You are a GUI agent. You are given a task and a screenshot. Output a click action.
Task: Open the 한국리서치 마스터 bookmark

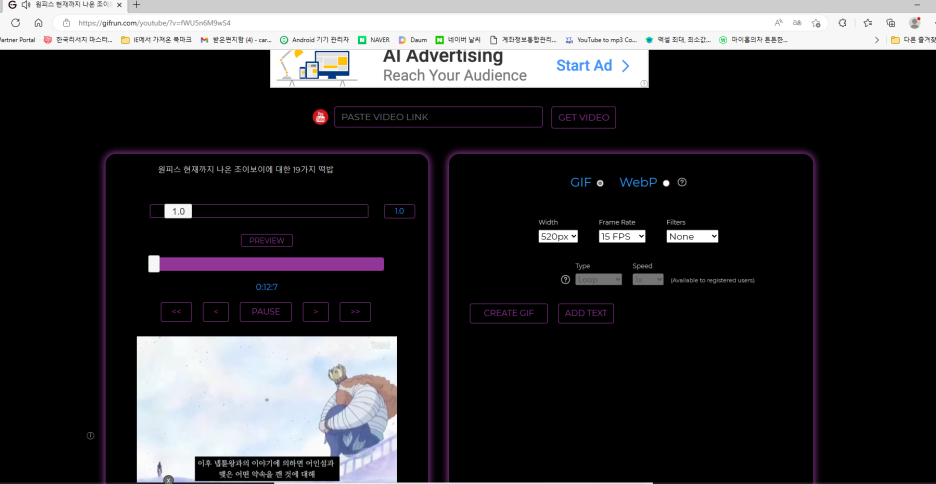(x=78, y=40)
